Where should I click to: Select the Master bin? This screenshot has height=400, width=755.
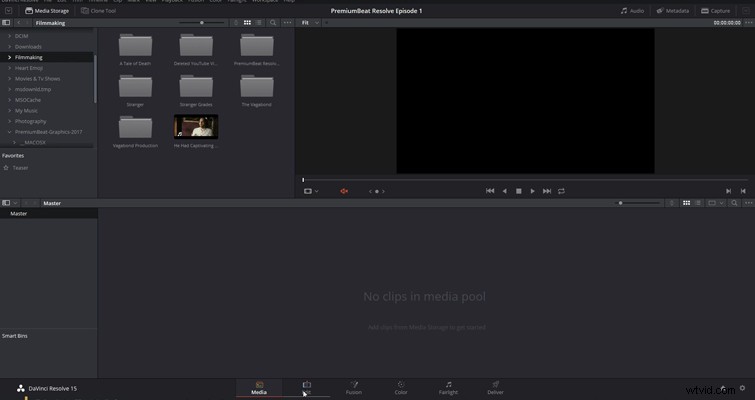click(x=49, y=214)
